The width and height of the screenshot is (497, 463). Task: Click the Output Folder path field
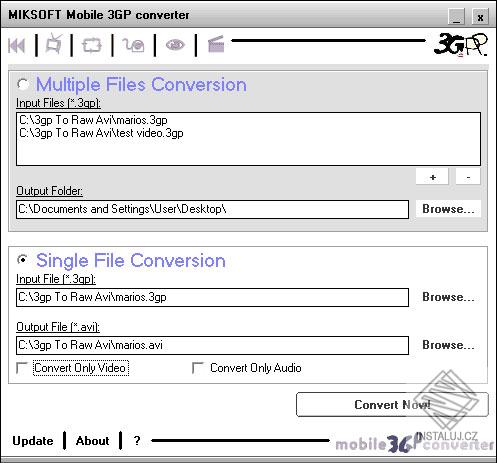tap(212, 209)
